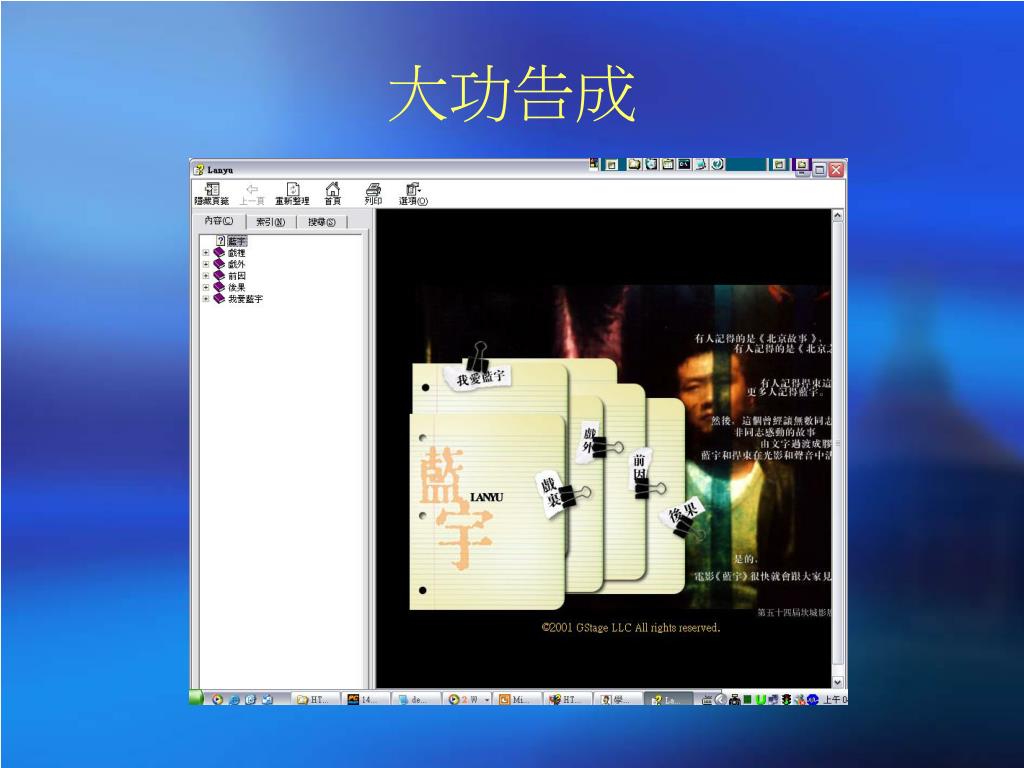Viewport: 1024px width, 768px height.
Task: Click the content pane scroll-up arrow
Action: tap(837, 216)
